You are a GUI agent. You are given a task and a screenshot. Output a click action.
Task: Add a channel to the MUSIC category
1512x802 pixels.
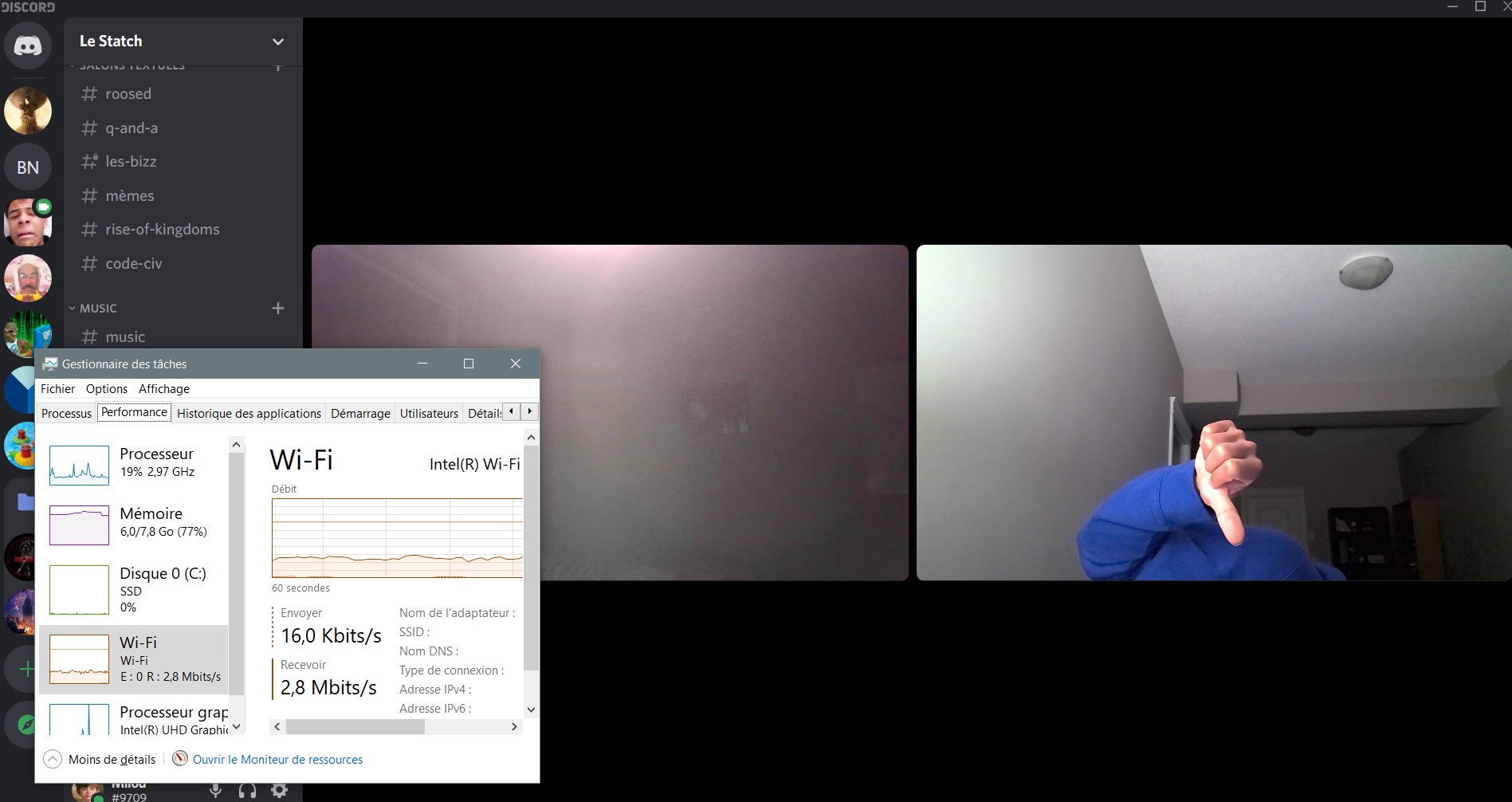(278, 308)
